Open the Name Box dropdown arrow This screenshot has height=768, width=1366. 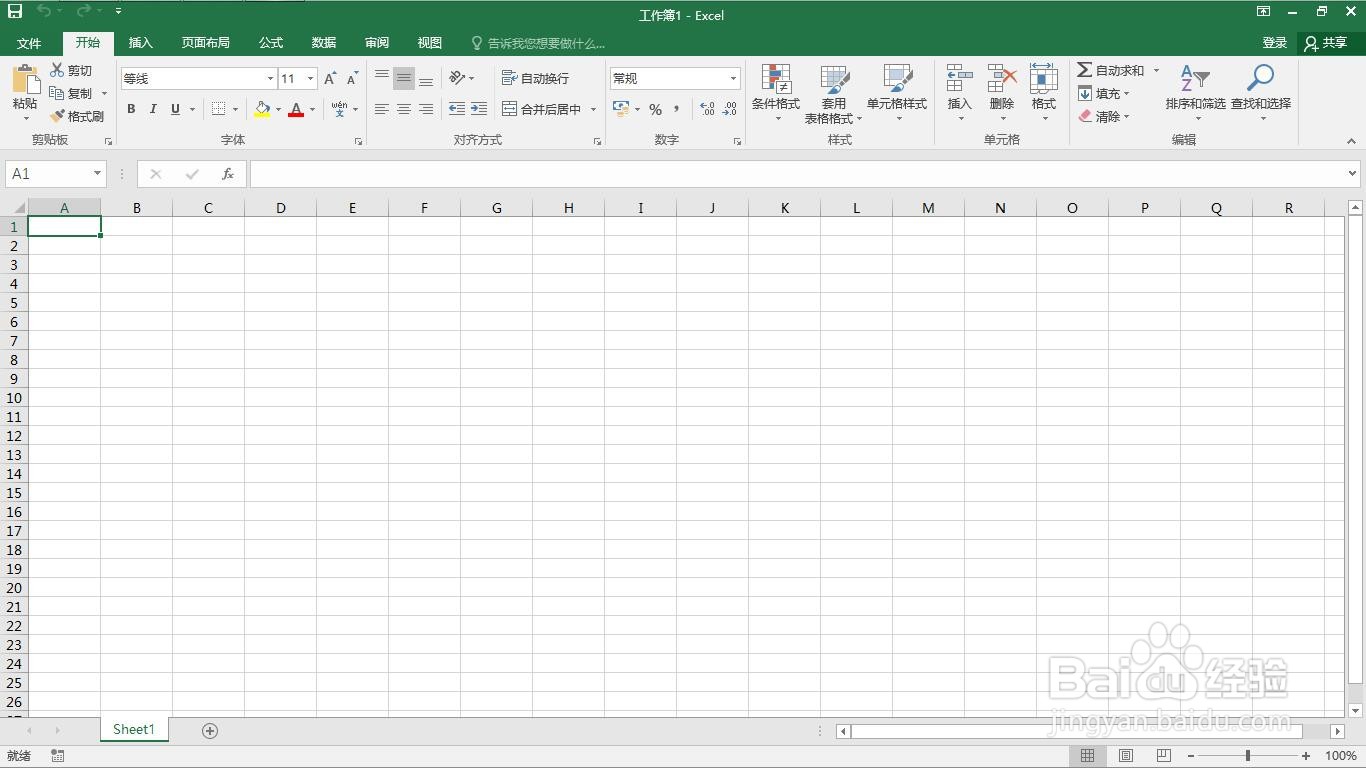tap(97, 174)
